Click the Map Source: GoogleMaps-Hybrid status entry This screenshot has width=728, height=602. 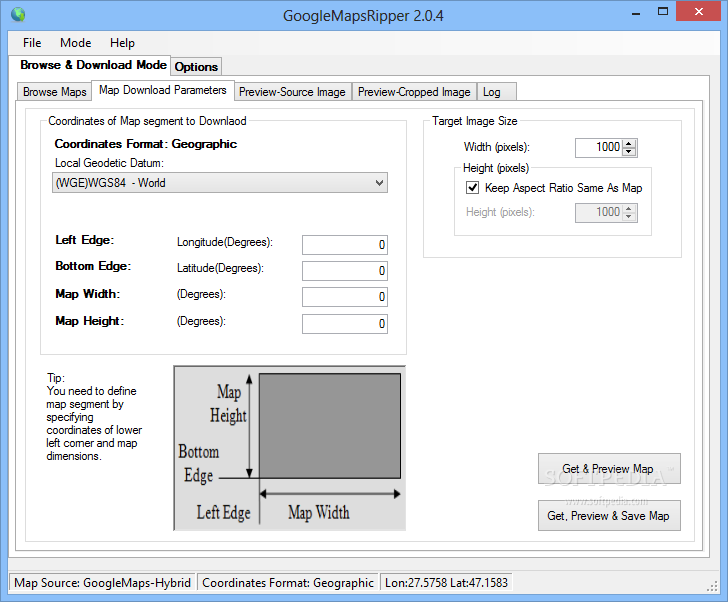click(x=102, y=583)
